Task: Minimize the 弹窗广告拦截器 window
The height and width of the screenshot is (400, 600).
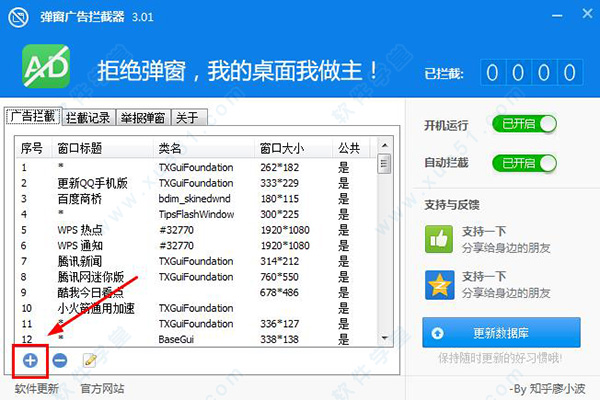Action: 557,16
